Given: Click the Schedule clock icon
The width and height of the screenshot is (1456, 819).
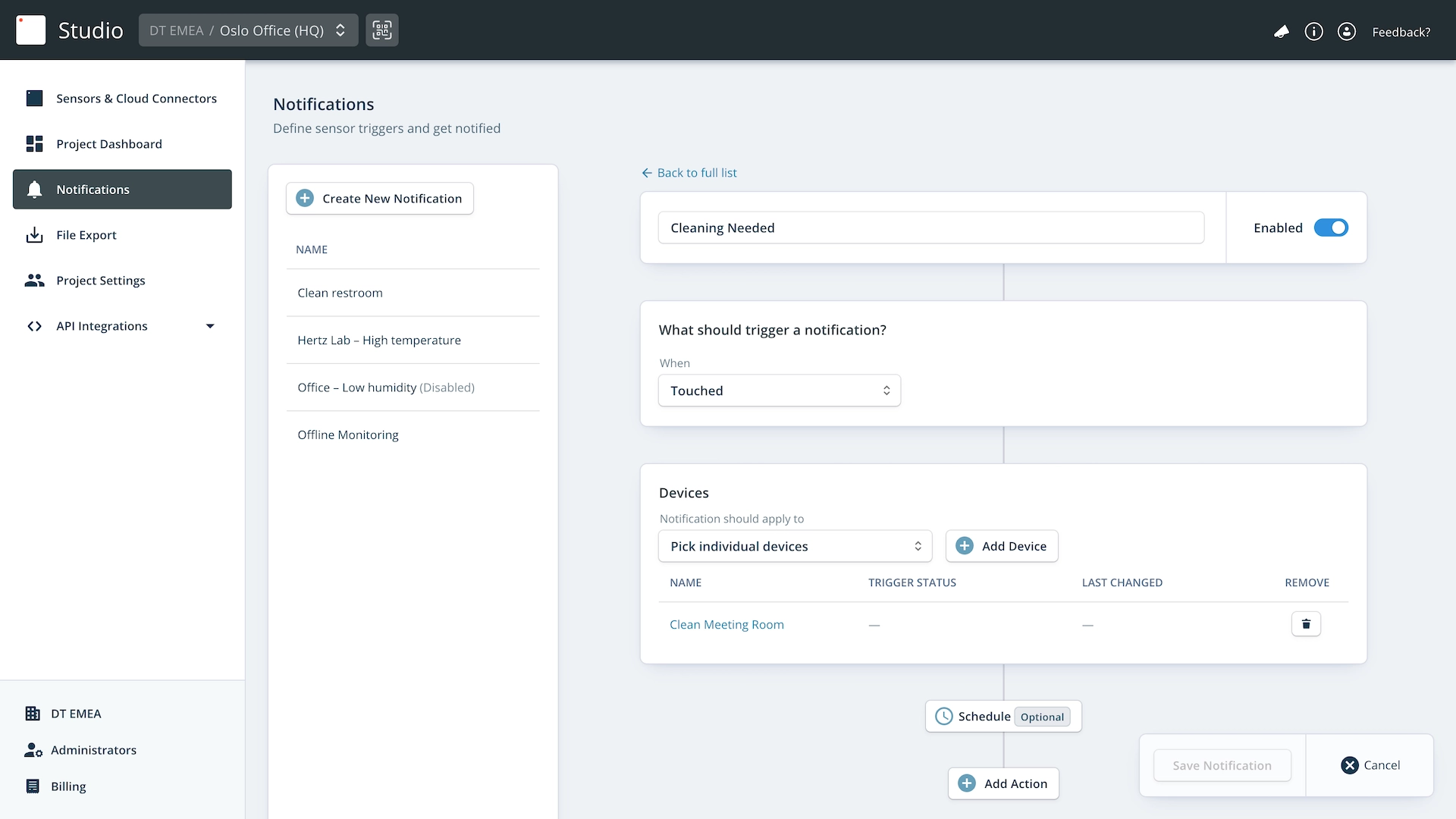Looking at the screenshot, I should 943,716.
